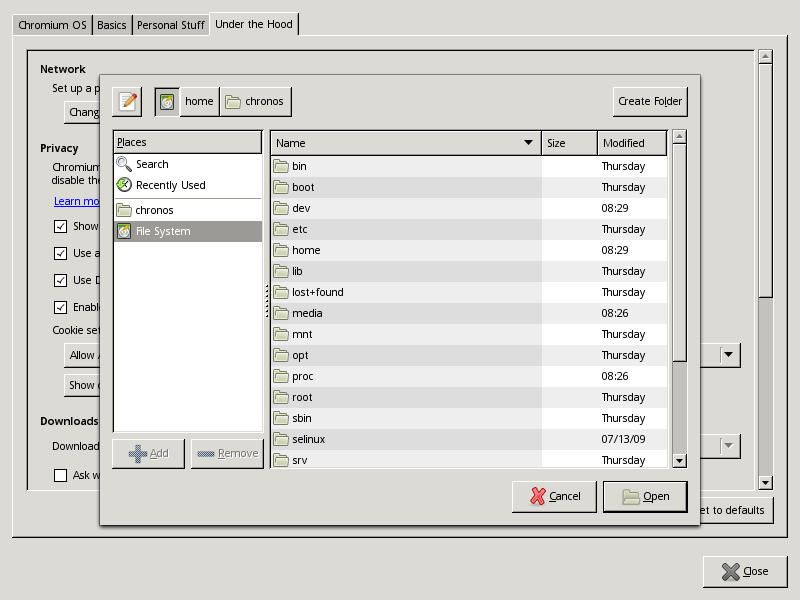Open the dropdown arrow right of cookie settings
800x600 pixels.
tap(729, 354)
